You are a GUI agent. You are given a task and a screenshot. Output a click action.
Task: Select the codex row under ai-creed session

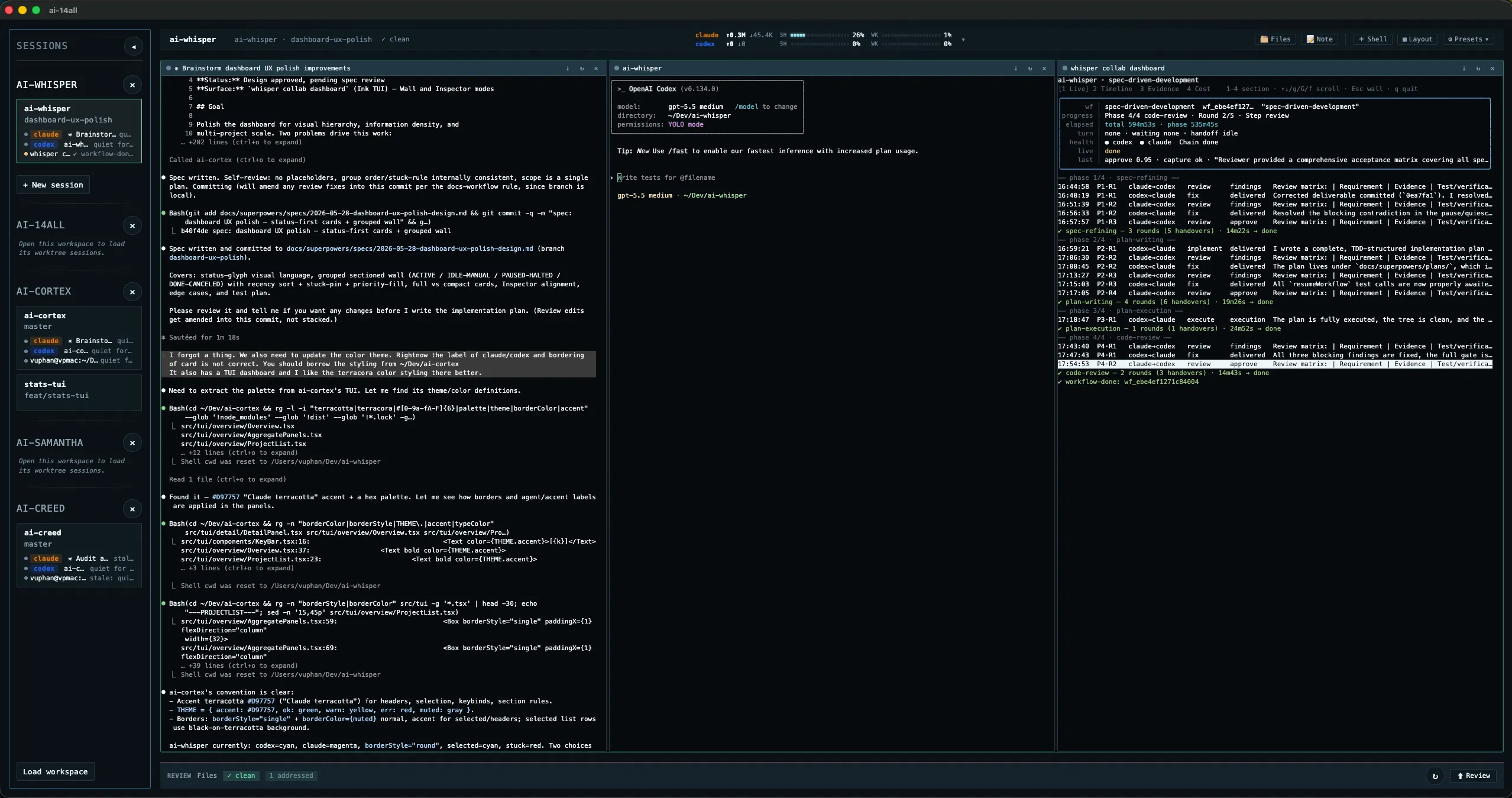coord(79,569)
